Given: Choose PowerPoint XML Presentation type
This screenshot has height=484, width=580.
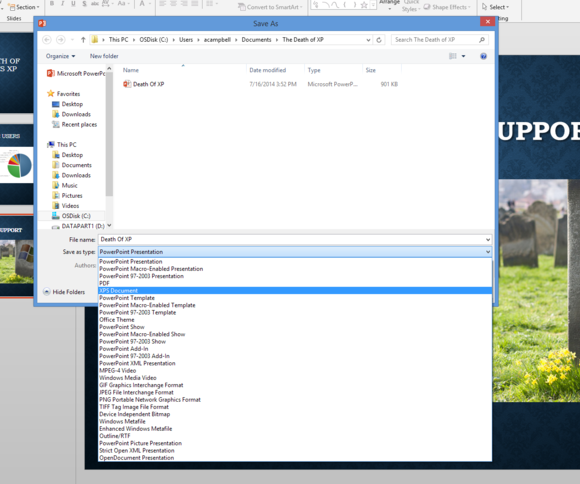Looking at the screenshot, I should coord(295,363).
